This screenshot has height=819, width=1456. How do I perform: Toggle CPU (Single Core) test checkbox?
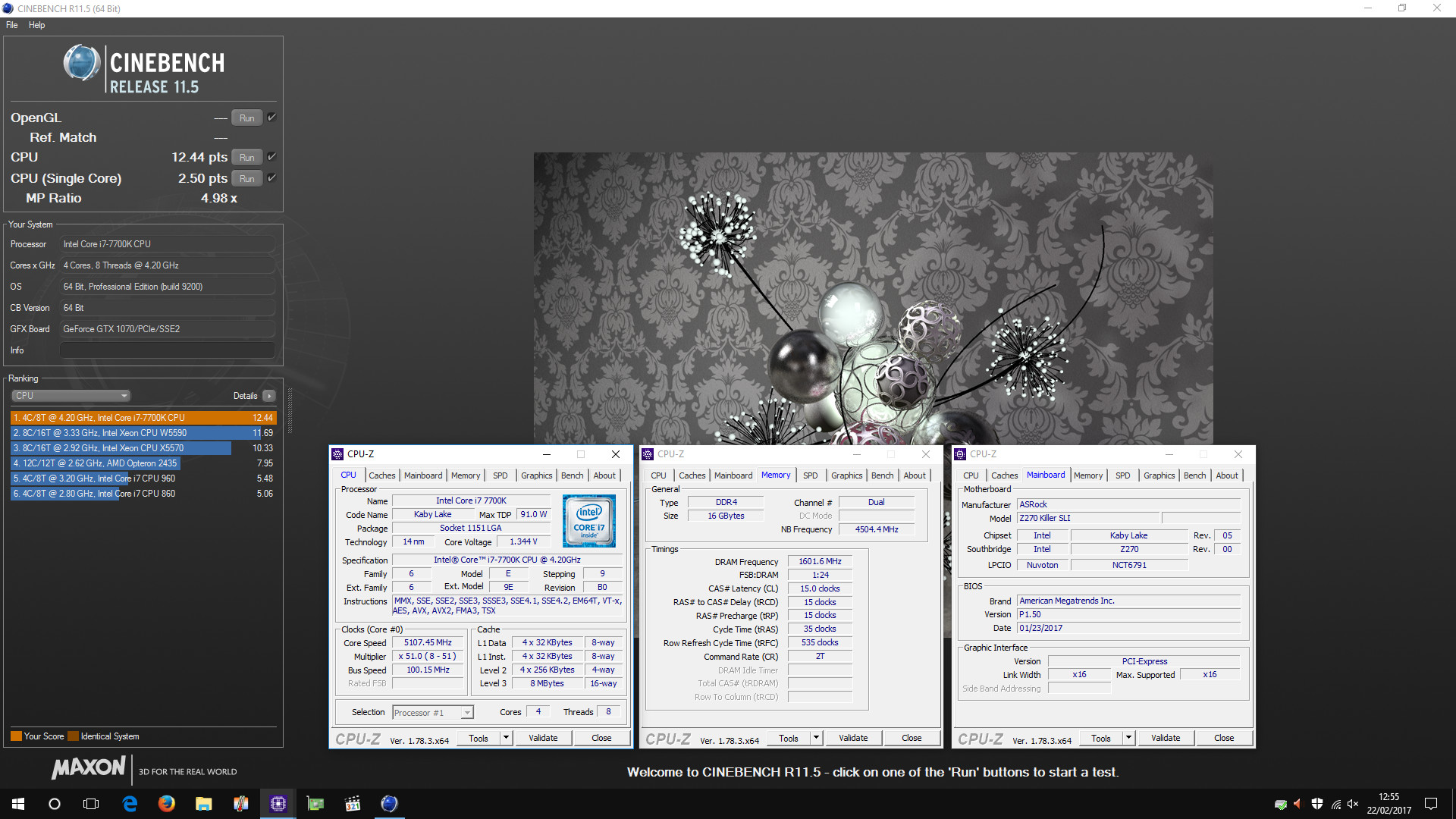point(271,178)
